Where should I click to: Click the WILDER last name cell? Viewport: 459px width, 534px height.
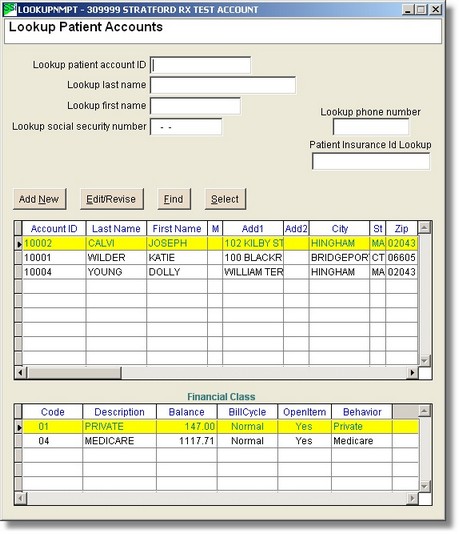116,257
